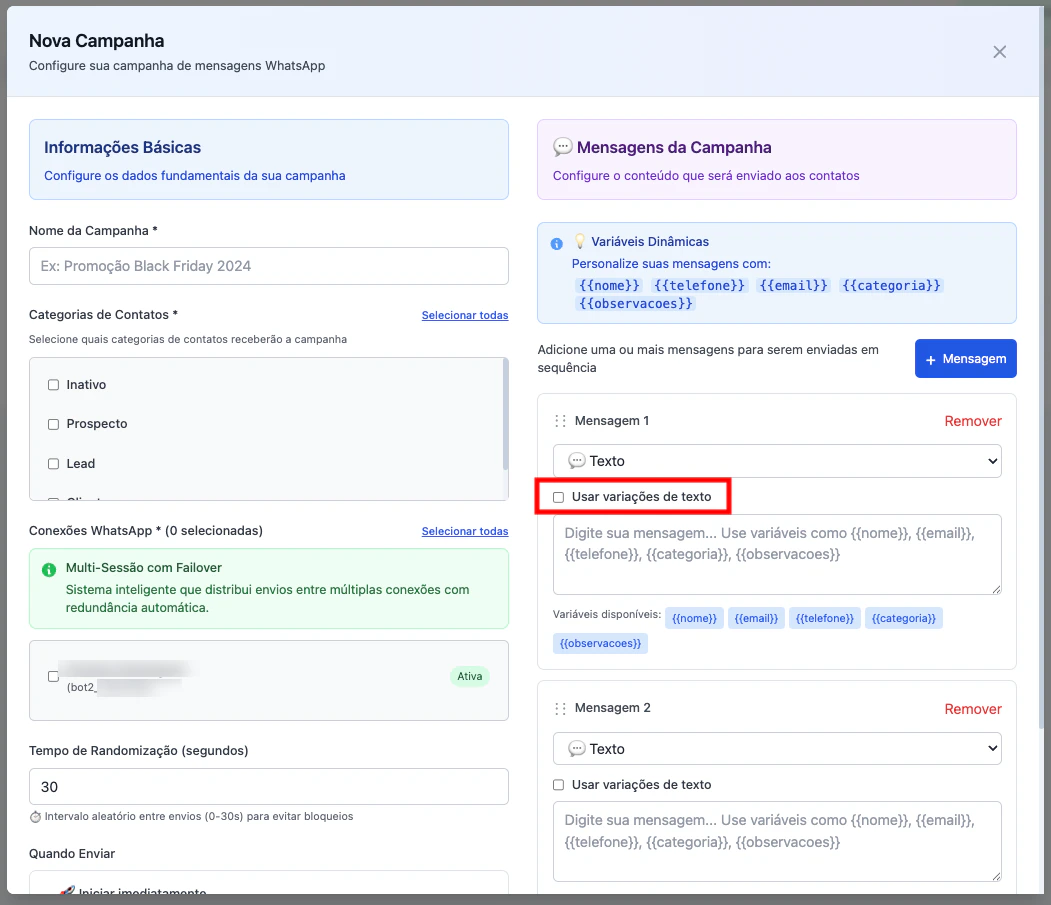Image resolution: width=1051 pixels, height=905 pixels.
Task: Click the clock icon near Intervalo aleatório
Action: [36, 817]
